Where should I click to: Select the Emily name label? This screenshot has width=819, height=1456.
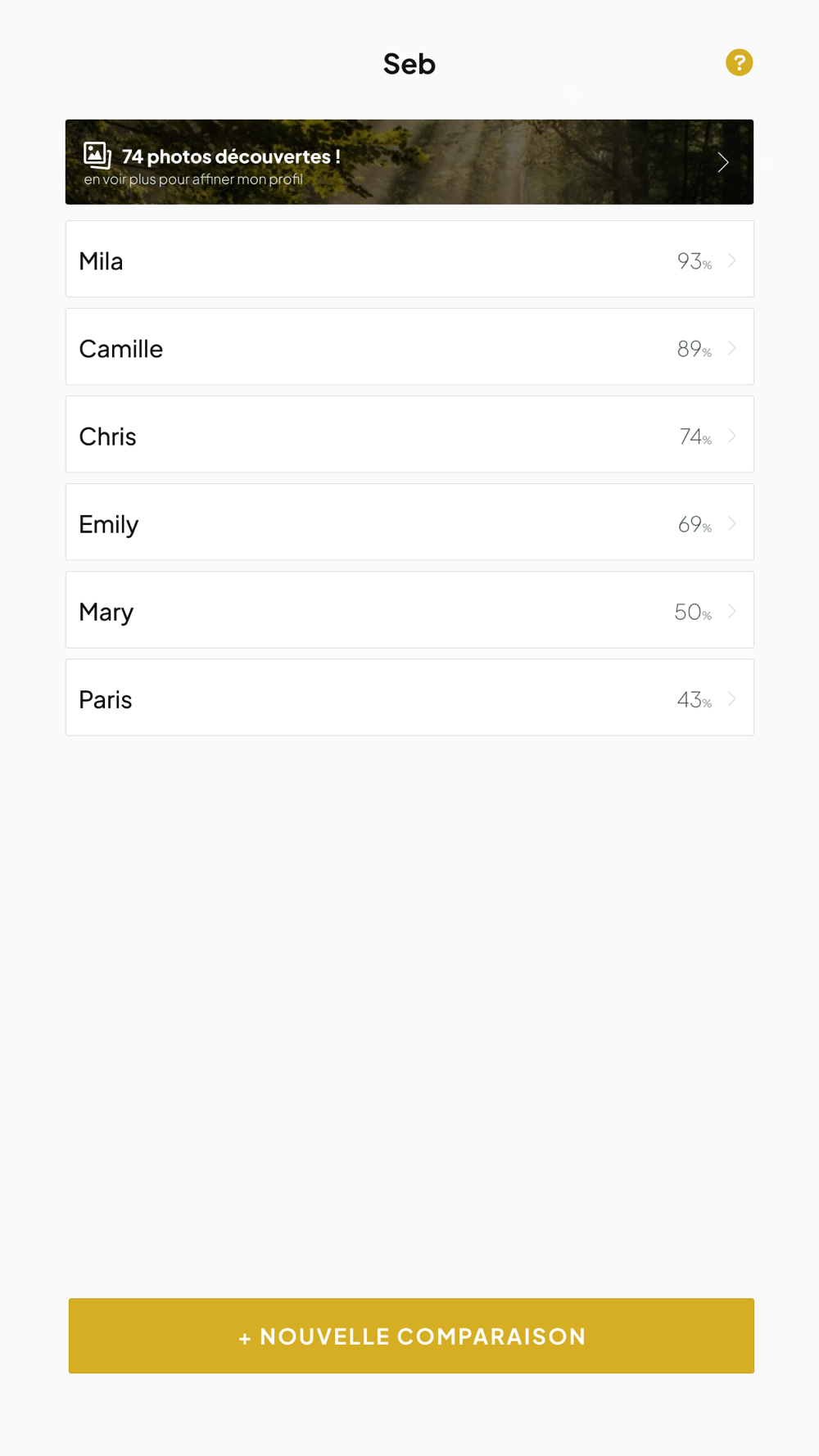click(109, 524)
